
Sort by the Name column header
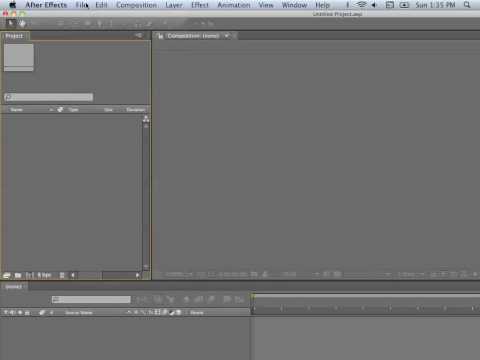click(x=17, y=109)
